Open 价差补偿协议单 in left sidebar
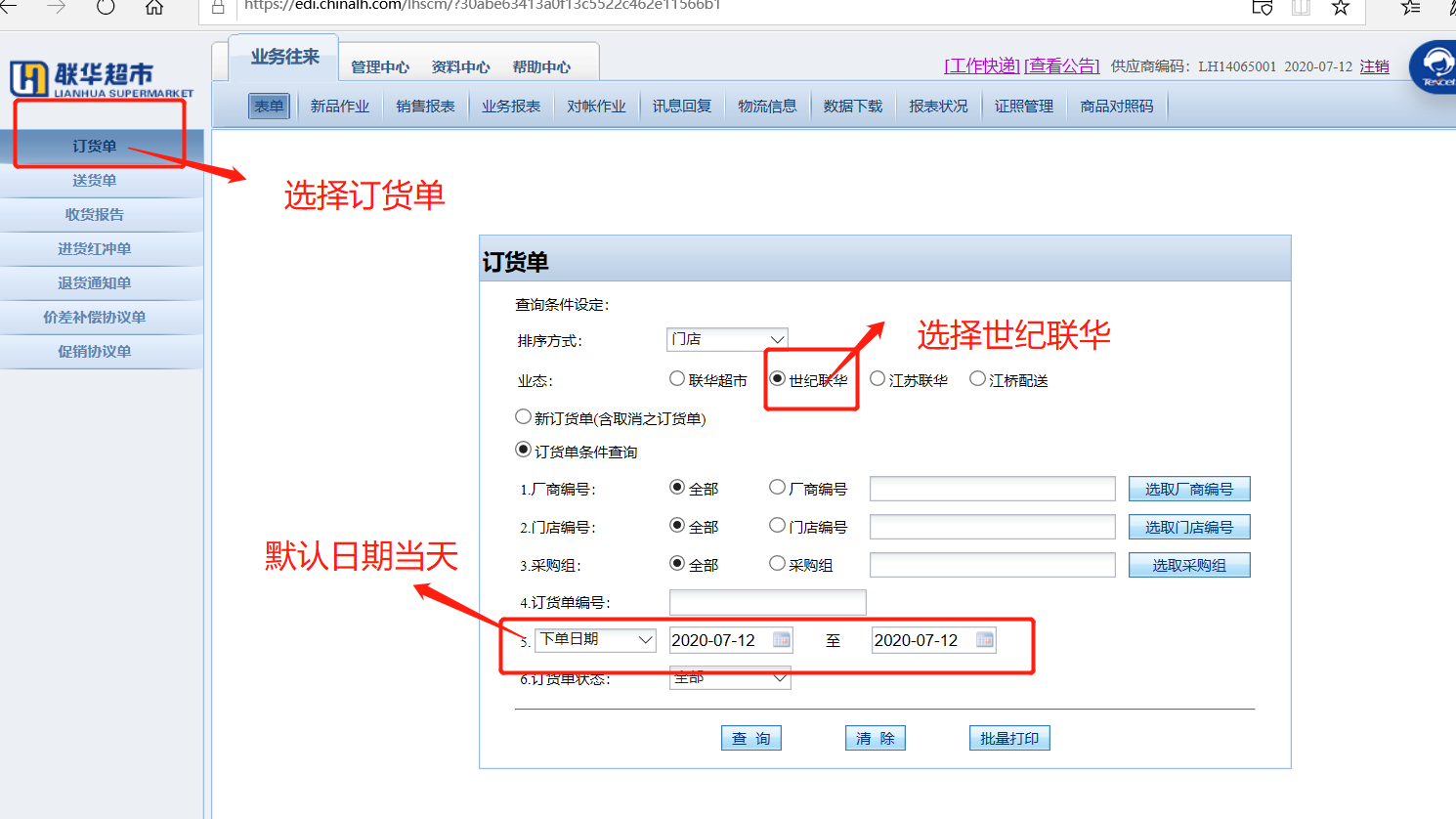1456x819 pixels. (x=102, y=317)
